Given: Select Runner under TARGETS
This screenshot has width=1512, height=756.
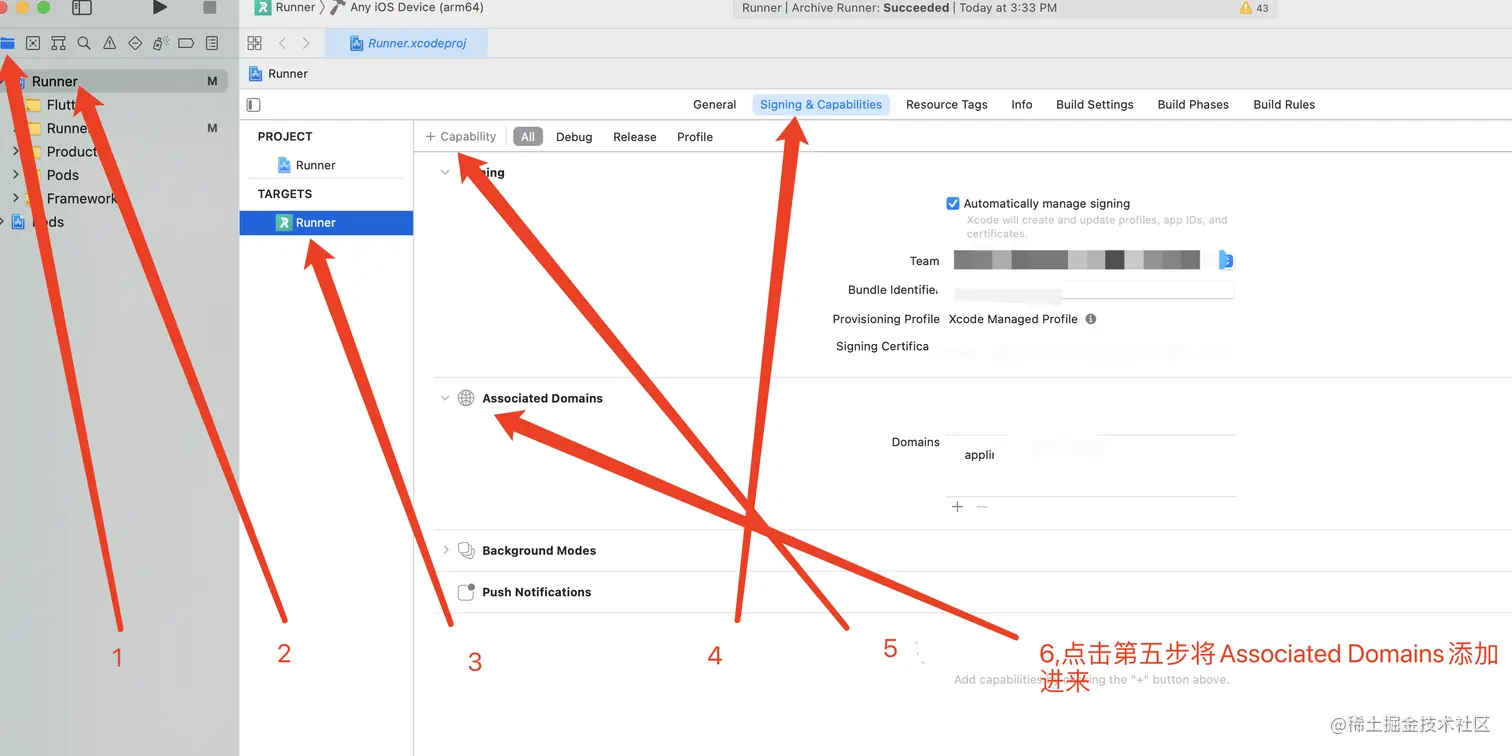Looking at the screenshot, I should [326, 223].
